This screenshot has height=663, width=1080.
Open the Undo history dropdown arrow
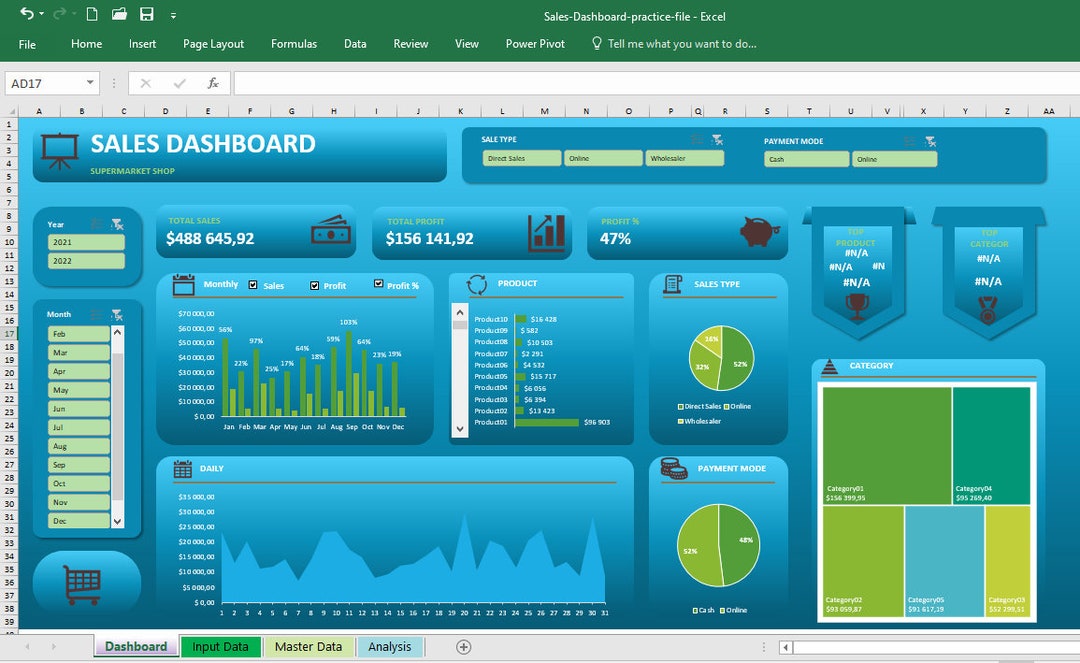coord(41,13)
